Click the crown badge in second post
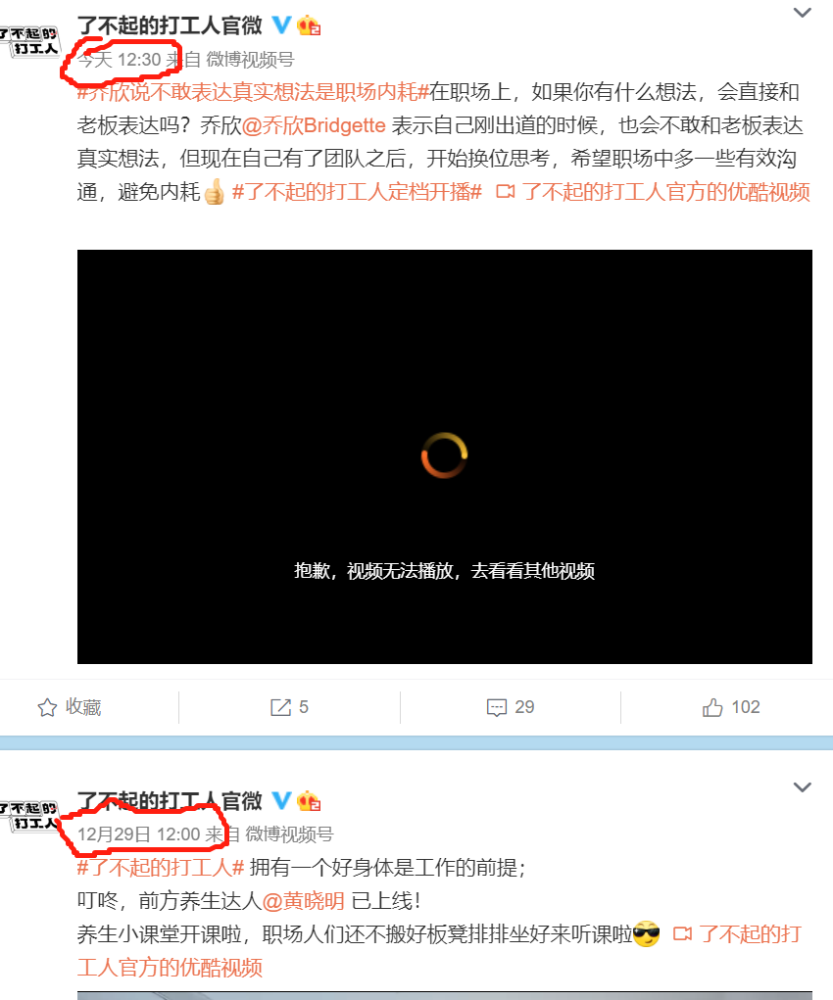 pos(309,800)
